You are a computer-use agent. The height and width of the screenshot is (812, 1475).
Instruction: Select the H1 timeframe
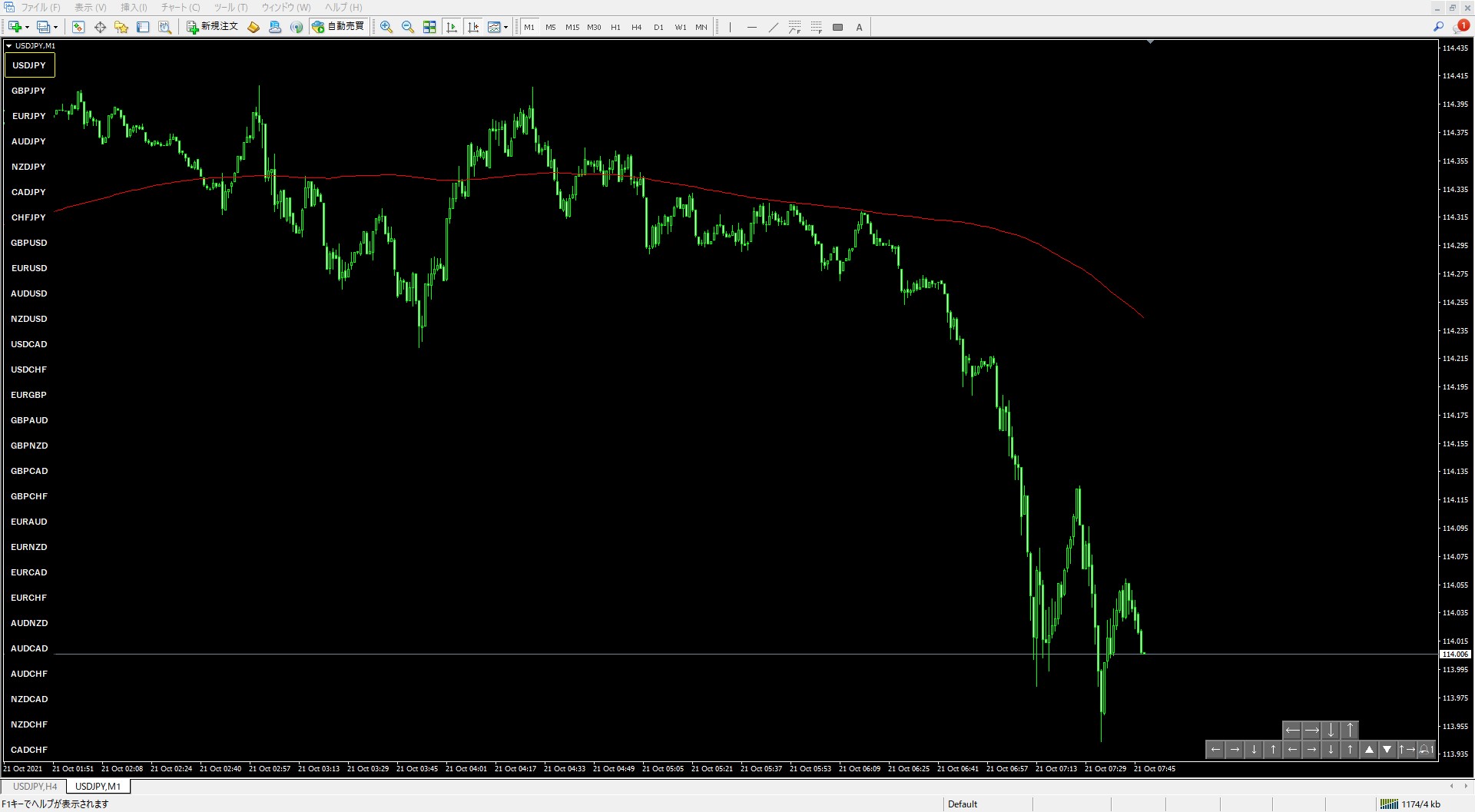pyautogui.click(x=615, y=27)
